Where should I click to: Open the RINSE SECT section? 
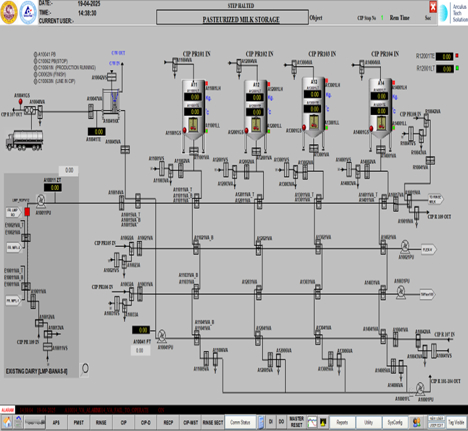coord(213,422)
